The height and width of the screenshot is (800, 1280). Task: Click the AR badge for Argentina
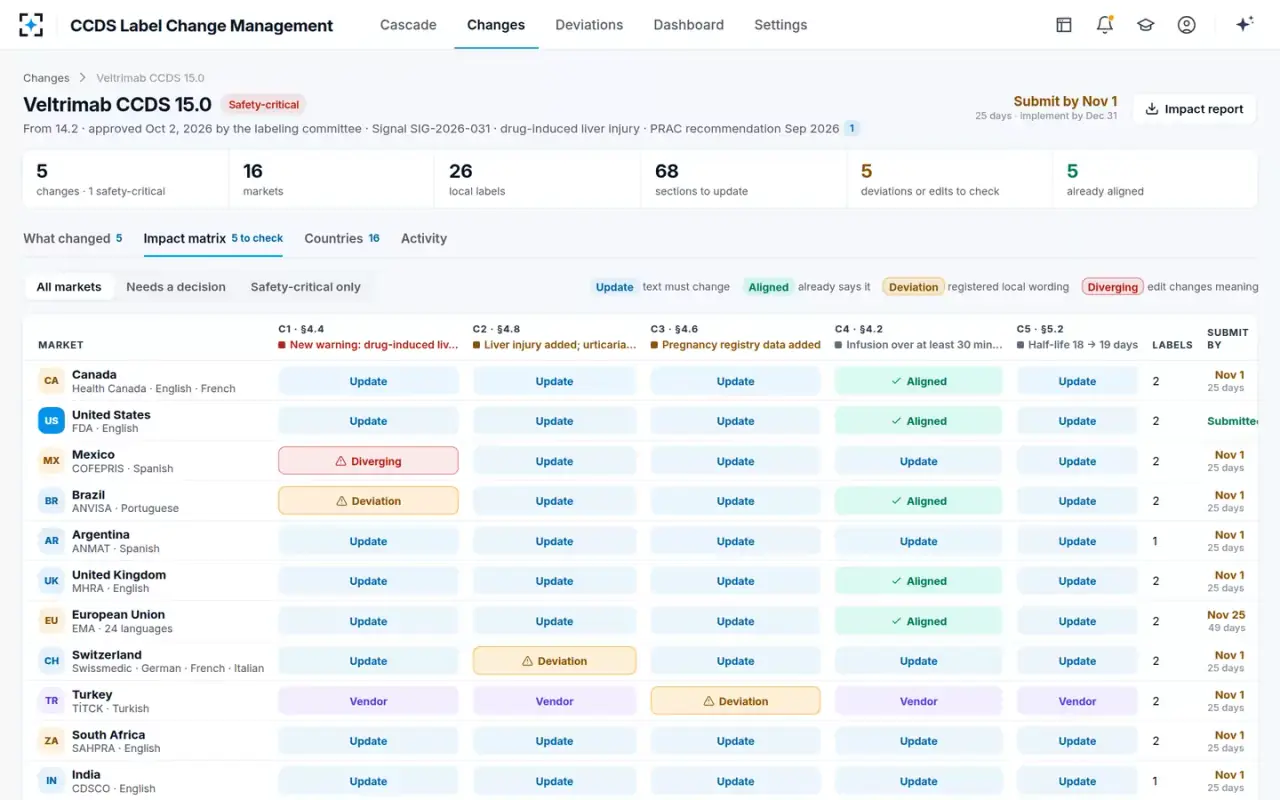(51, 541)
